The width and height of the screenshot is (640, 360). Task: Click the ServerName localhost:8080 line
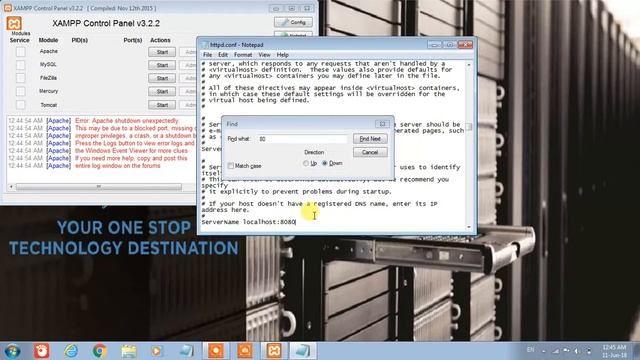coord(248,222)
